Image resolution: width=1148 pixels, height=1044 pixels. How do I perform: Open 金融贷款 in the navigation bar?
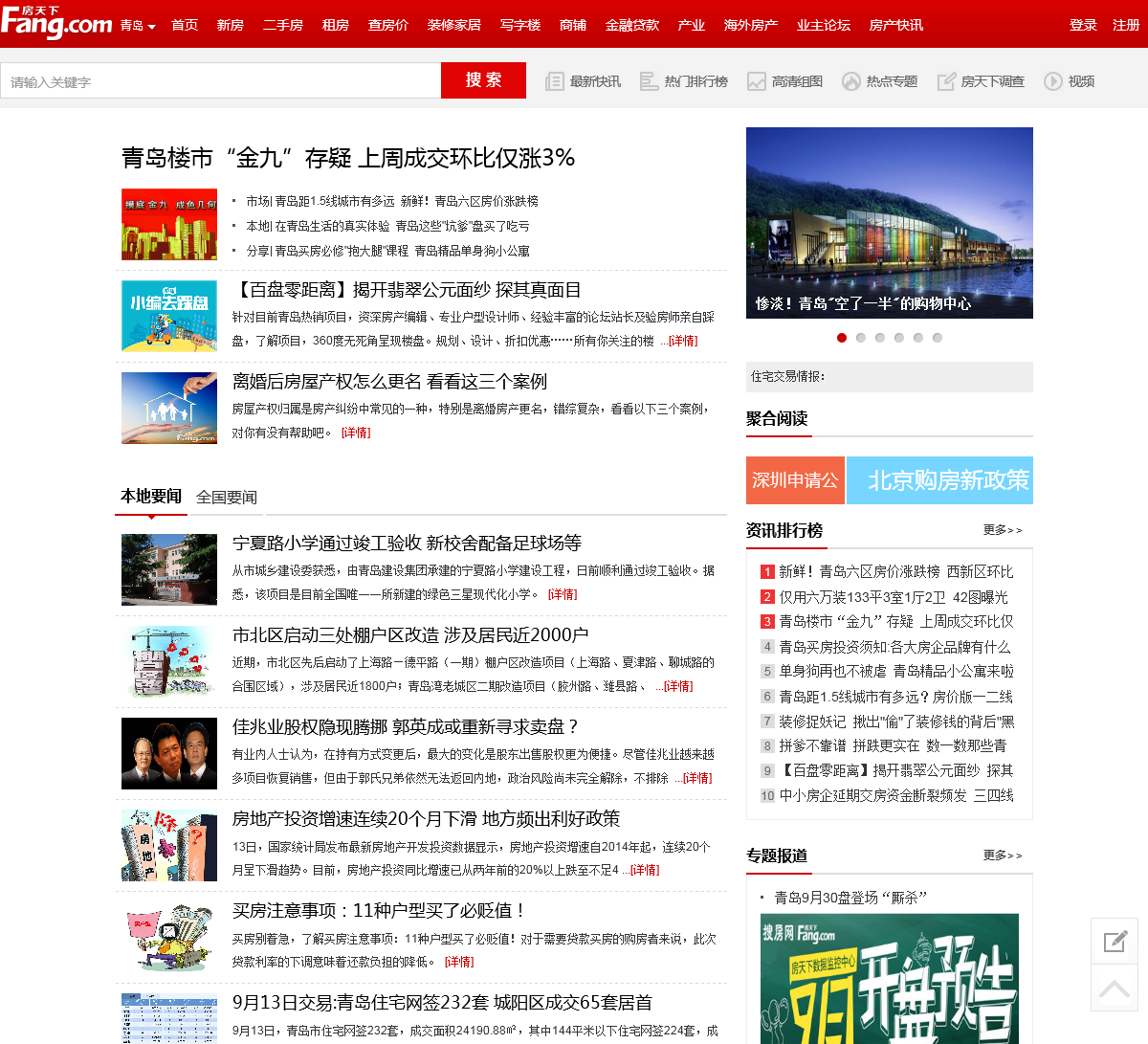(x=632, y=25)
